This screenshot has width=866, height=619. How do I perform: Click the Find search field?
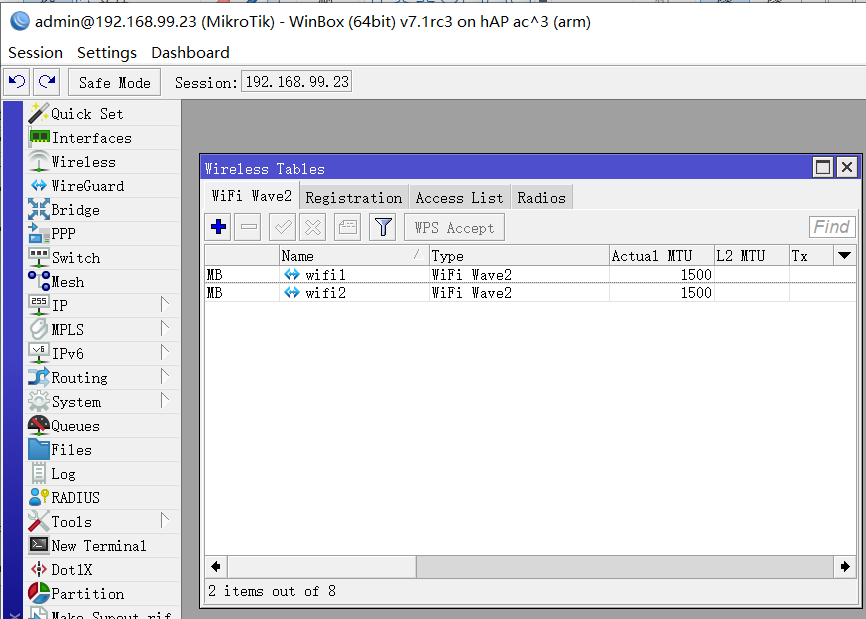[x=831, y=227]
